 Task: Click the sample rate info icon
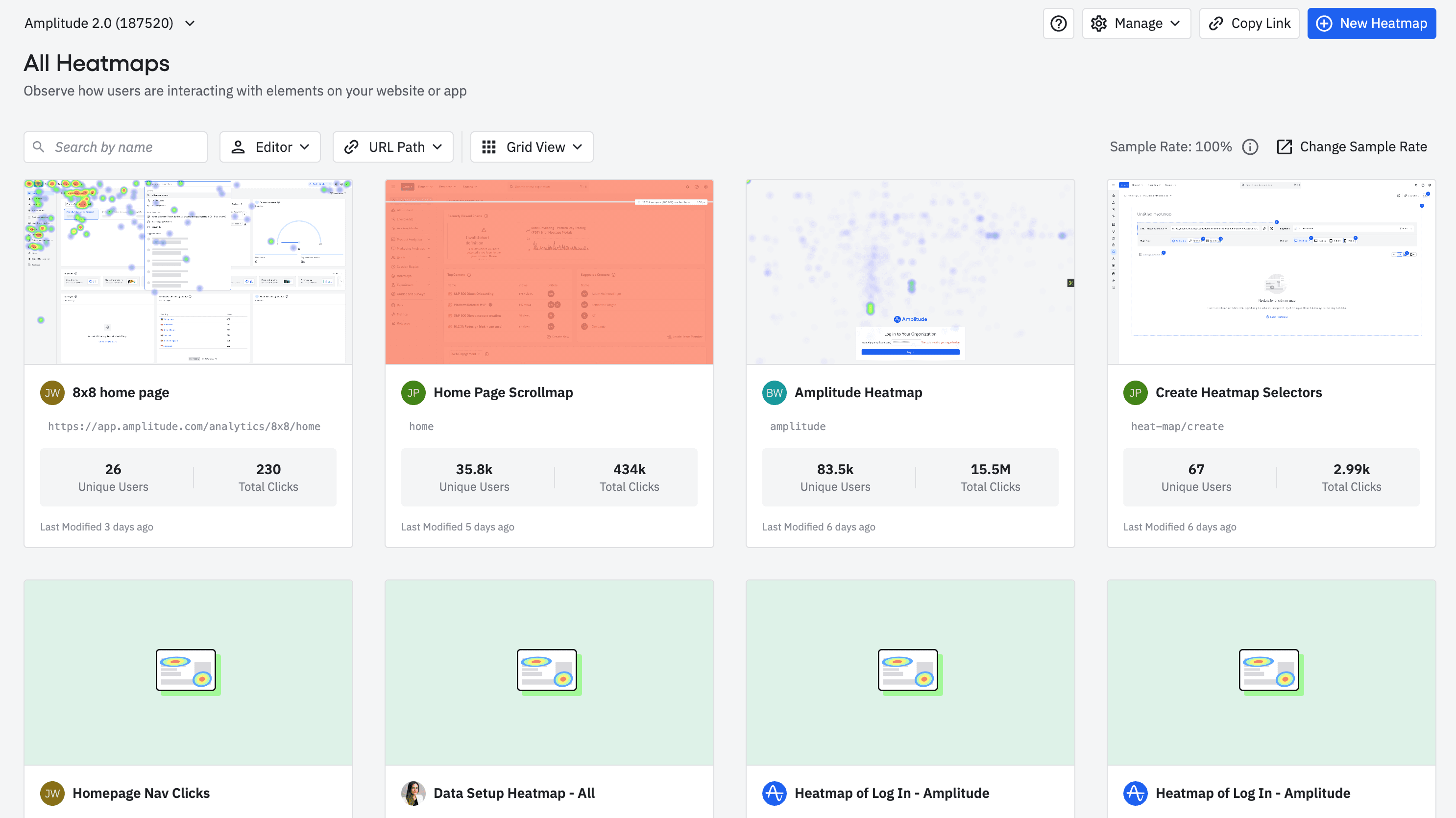pos(1250,147)
